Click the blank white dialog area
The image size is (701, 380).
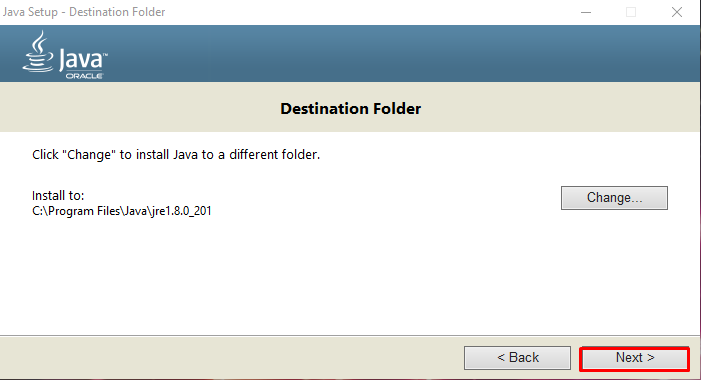tap(349, 277)
